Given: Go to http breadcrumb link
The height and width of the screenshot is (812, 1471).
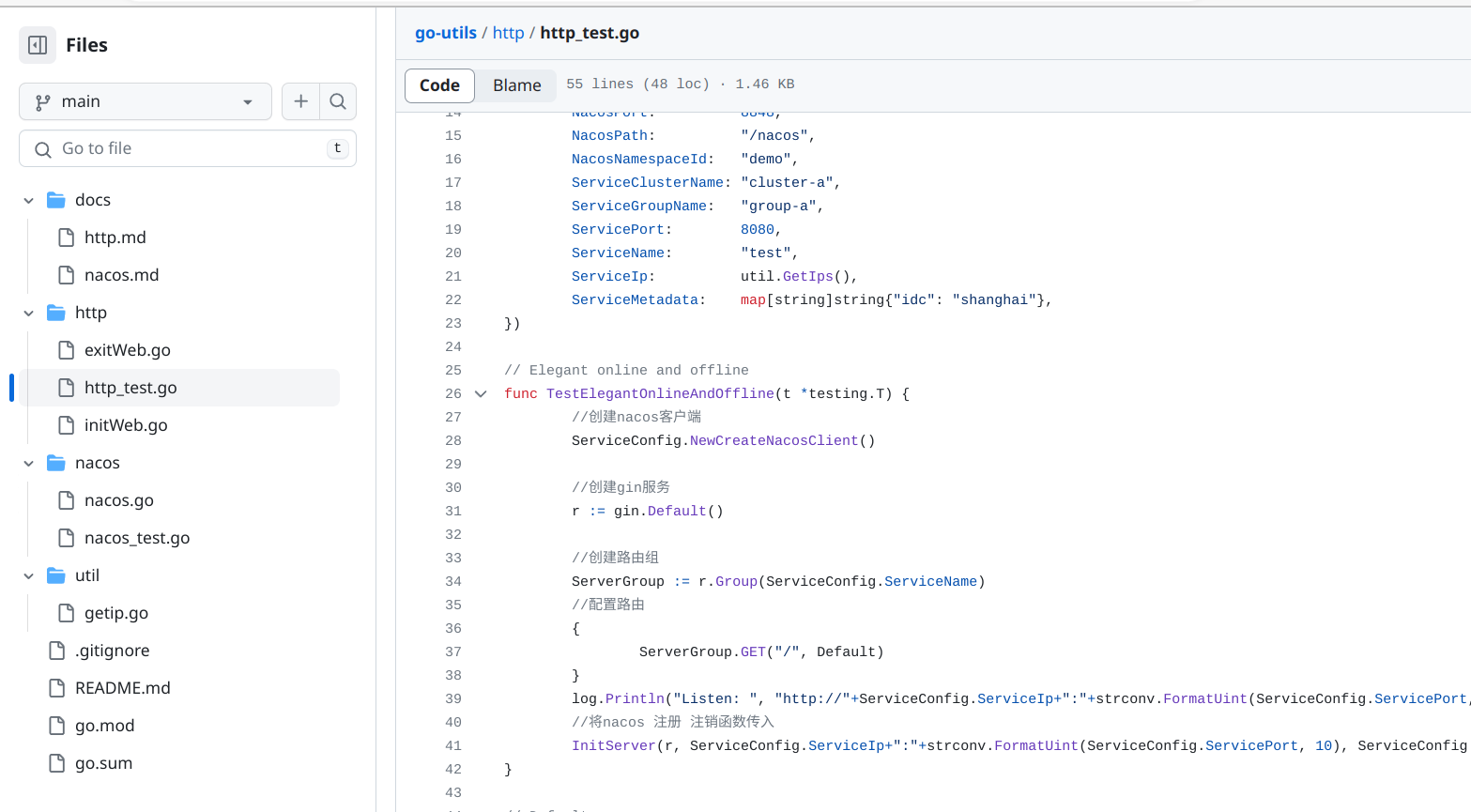Looking at the screenshot, I should click(508, 33).
